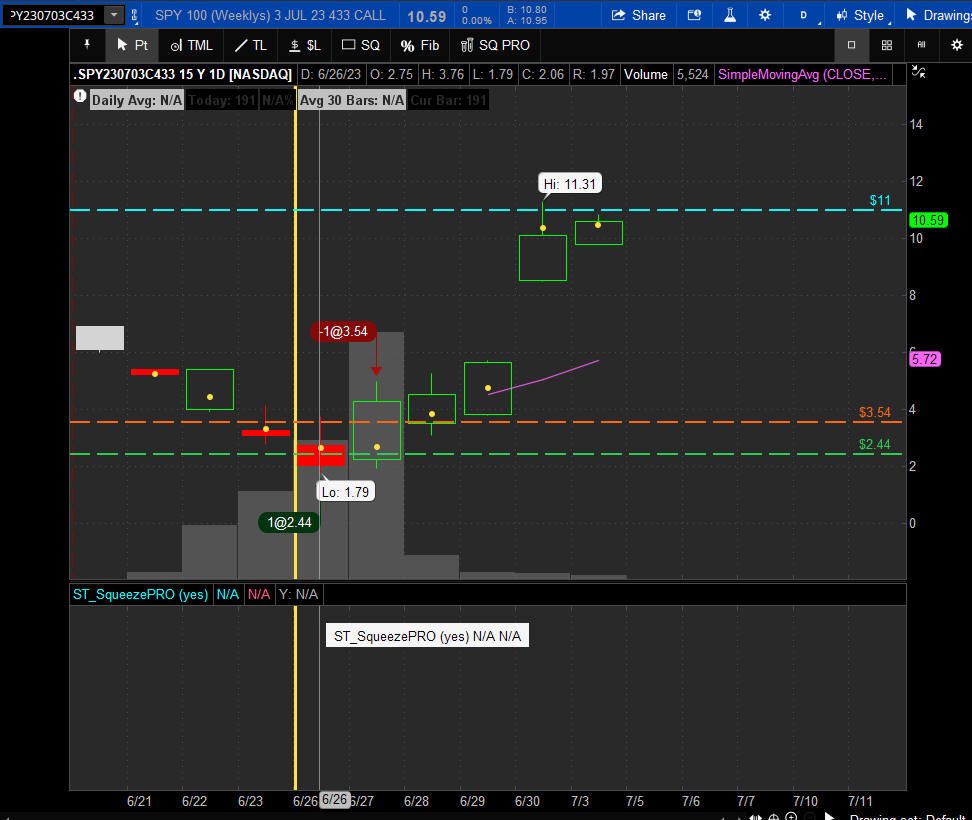Click the symbol input field

pos(52,15)
